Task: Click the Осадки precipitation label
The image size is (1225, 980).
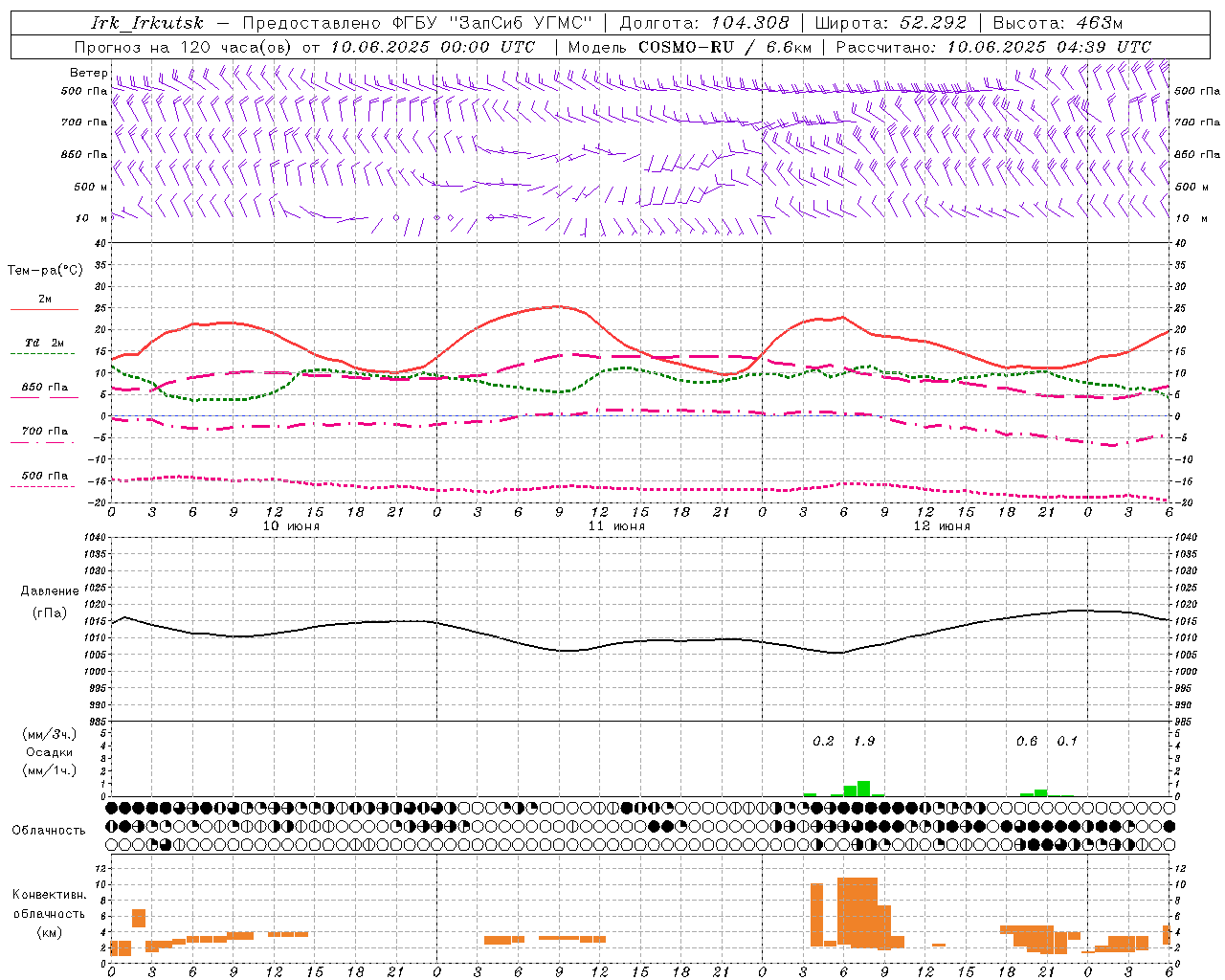Action: pos(49,752)
